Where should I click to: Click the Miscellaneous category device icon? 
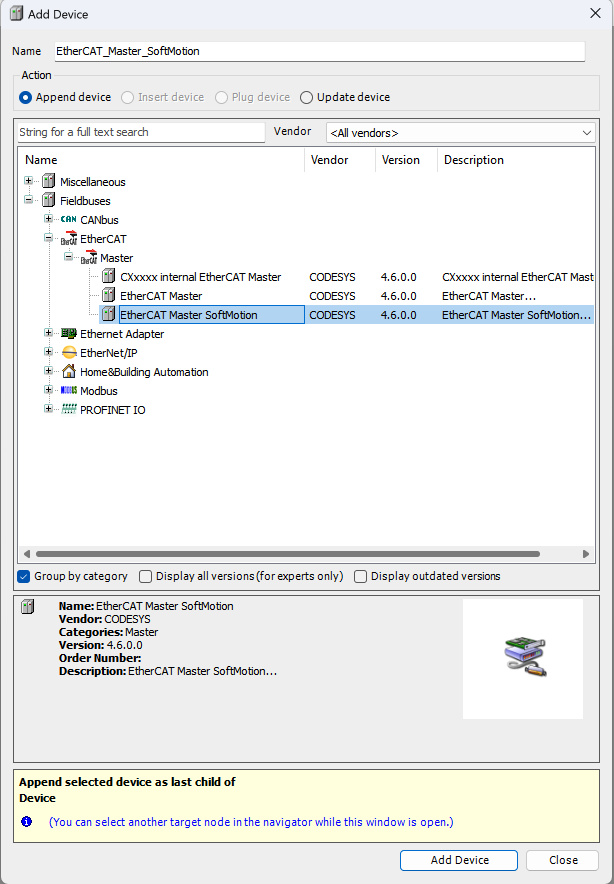coord(48,182)
